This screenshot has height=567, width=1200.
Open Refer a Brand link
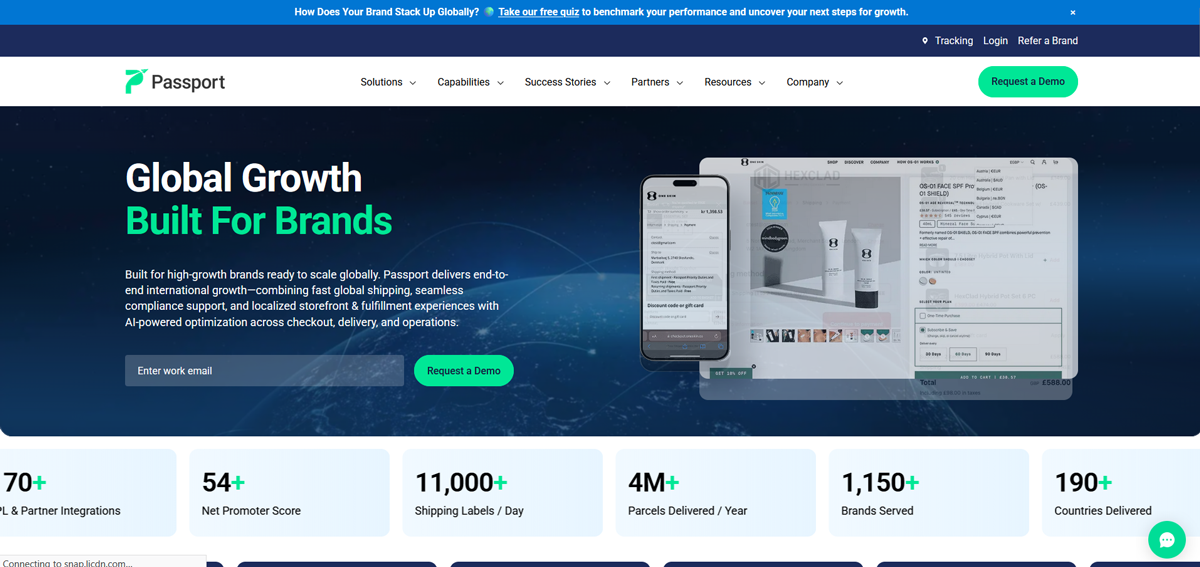[1048, 41]
